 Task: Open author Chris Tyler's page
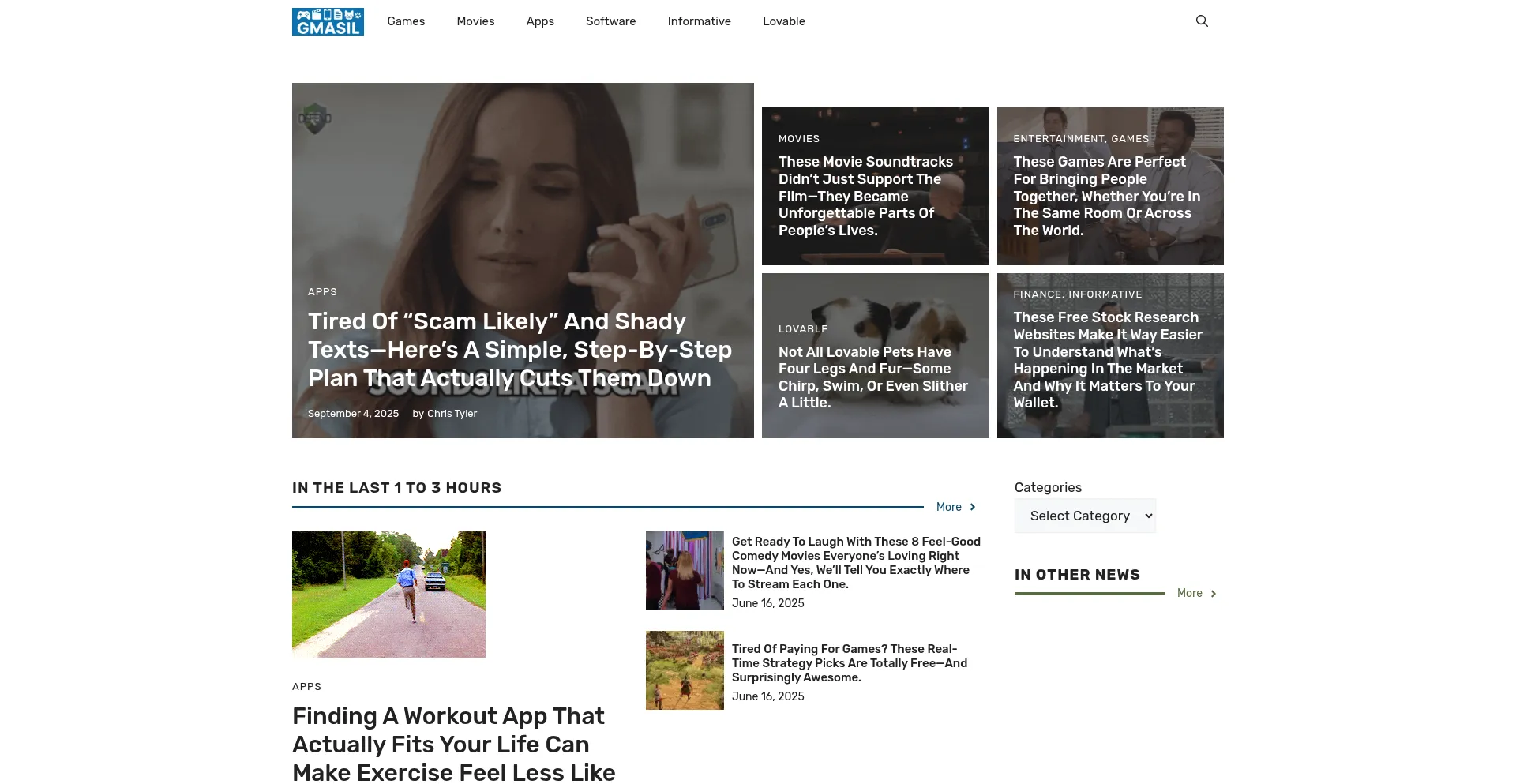point(452,414)
